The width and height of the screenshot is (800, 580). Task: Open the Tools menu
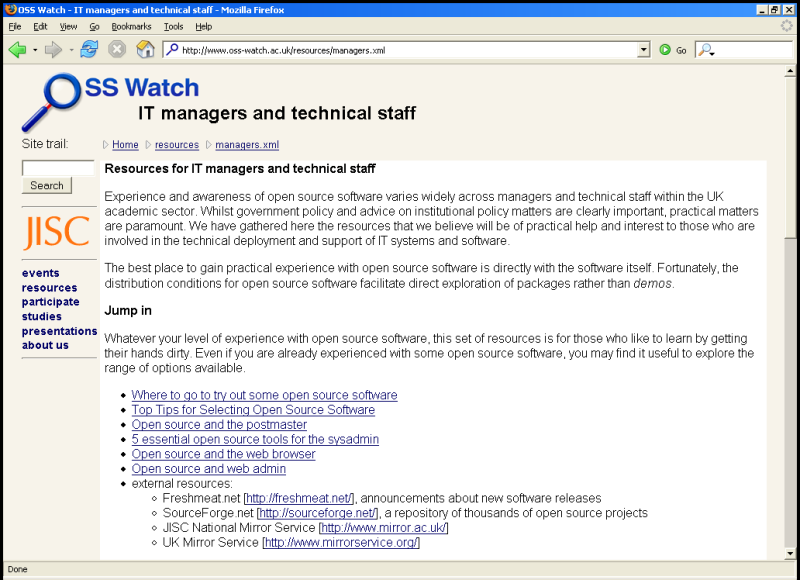(x=173, y=27)
